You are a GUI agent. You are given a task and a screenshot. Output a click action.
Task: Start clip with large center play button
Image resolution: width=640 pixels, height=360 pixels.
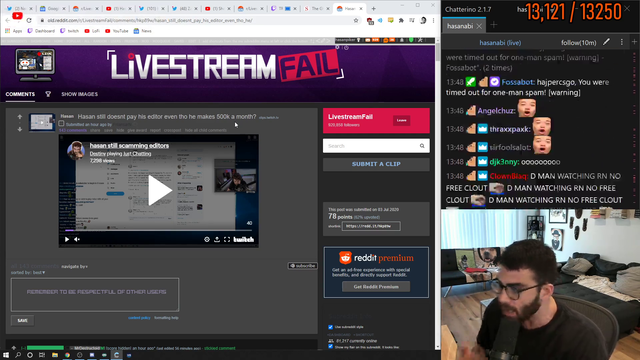159,190
